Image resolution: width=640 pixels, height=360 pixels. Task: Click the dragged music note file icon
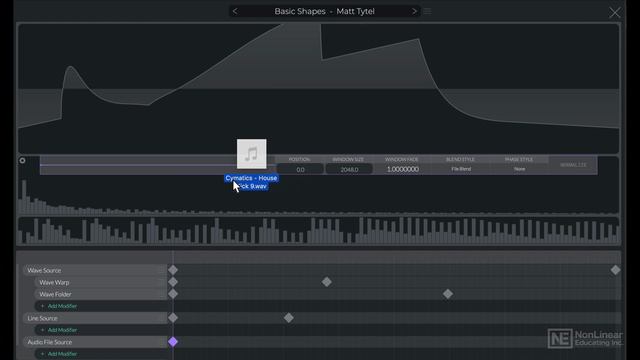(251, 154)
